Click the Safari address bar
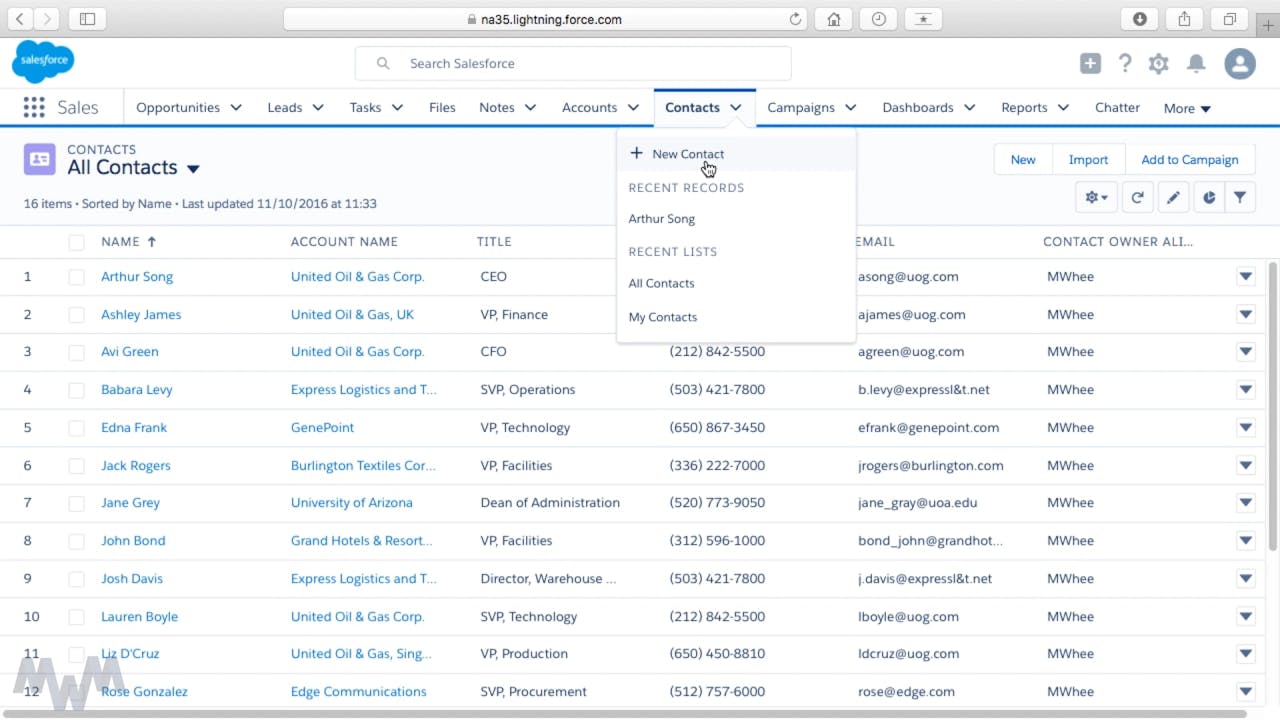 point(545,19)
